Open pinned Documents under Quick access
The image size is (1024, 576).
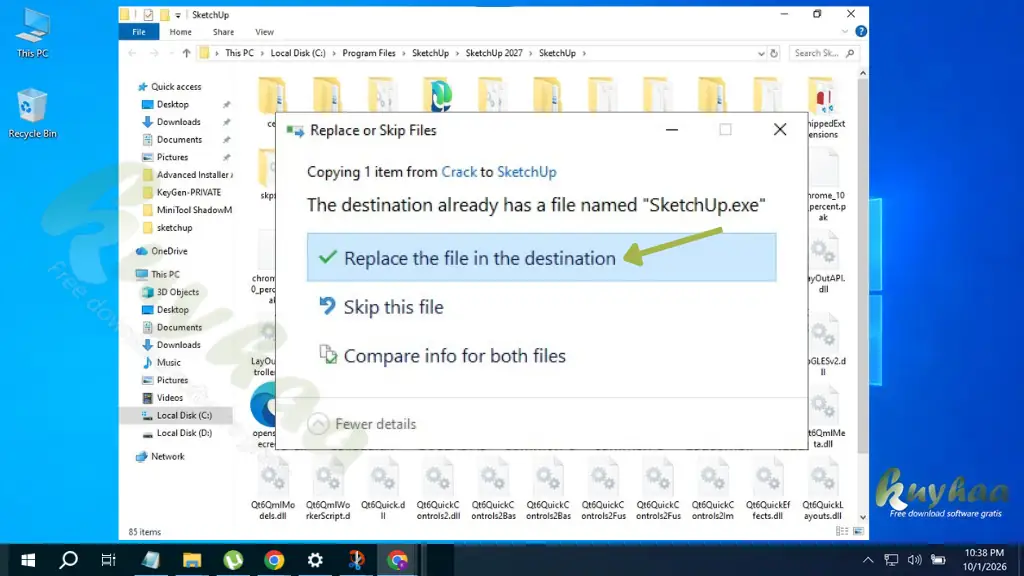(179, 139)
